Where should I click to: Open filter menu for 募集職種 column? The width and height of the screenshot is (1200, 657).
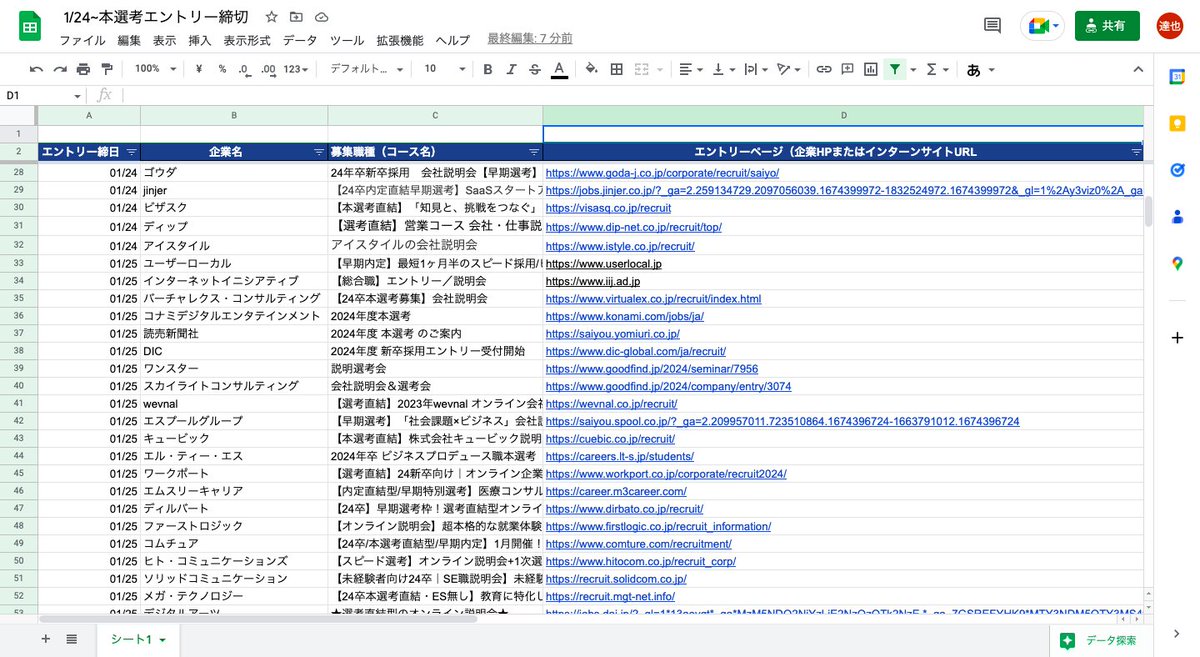point(534,152)
